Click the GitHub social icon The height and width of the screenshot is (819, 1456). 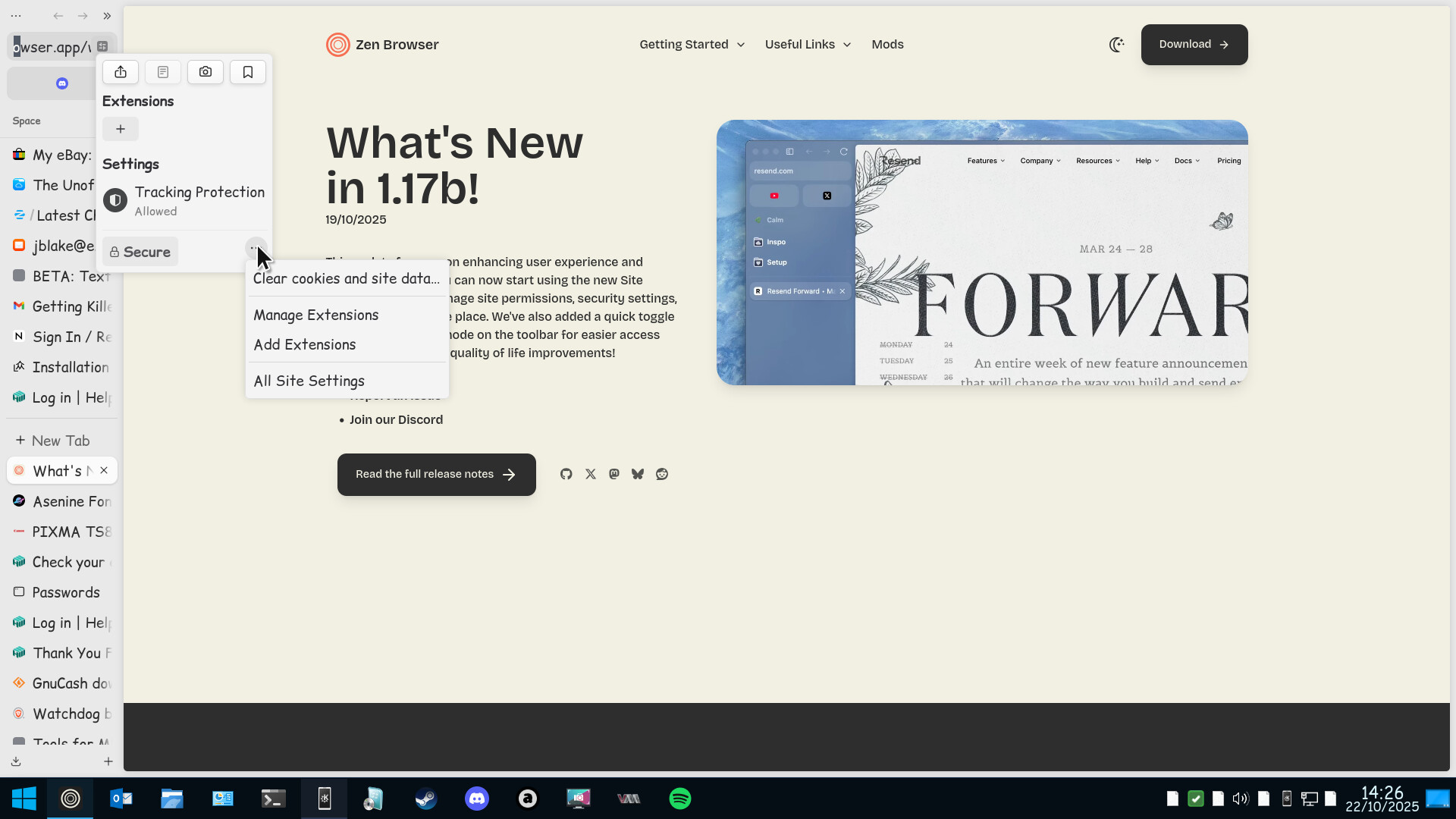click(x=566, y=474)
